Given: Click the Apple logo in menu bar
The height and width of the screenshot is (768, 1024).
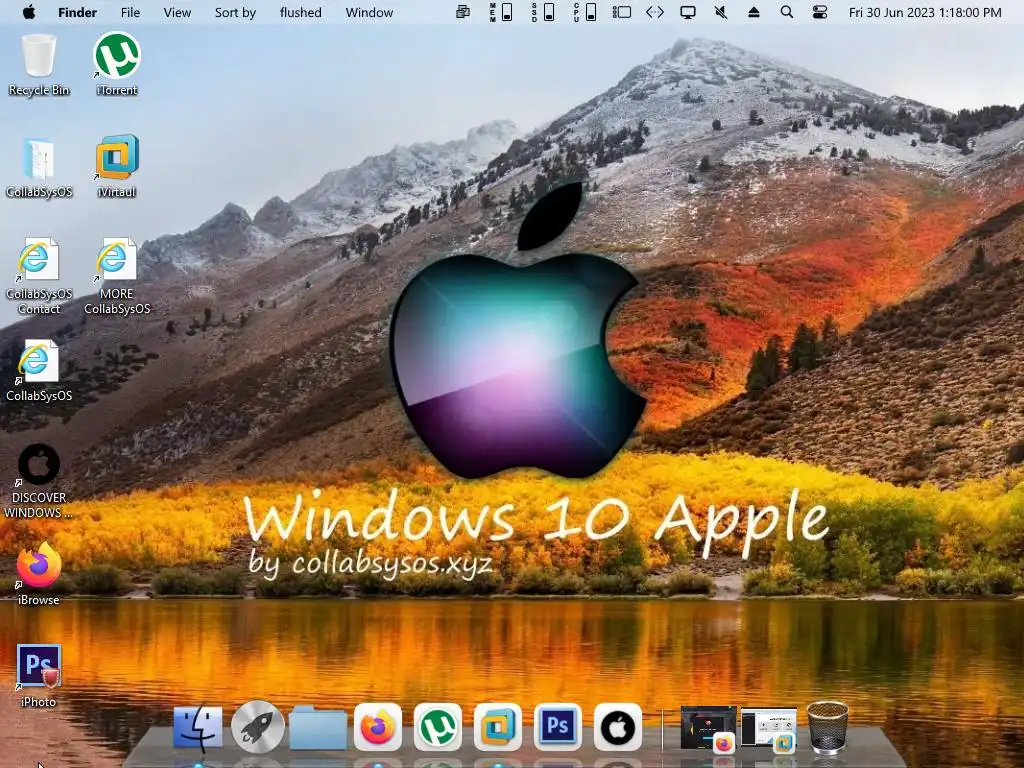Looking at the screenshot, I should [x=29, y=12].
